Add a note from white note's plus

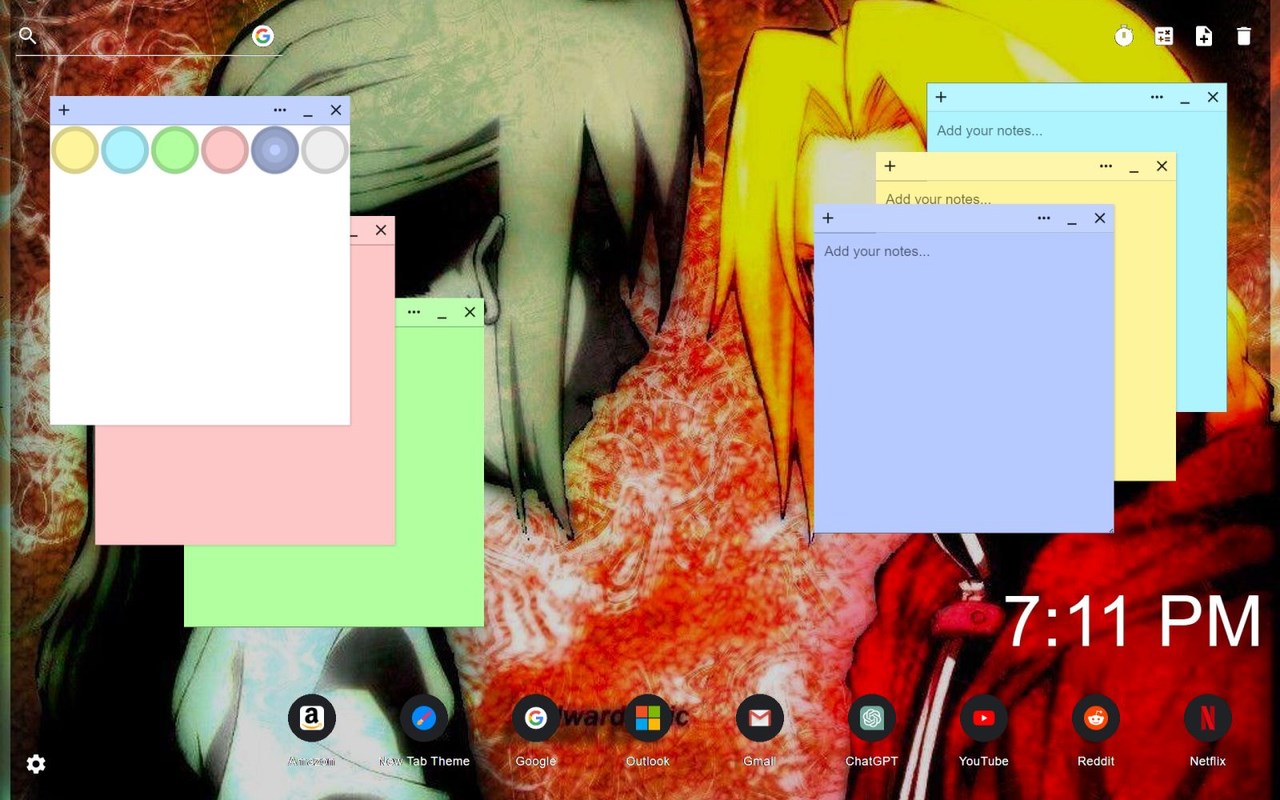click(64, 110)
